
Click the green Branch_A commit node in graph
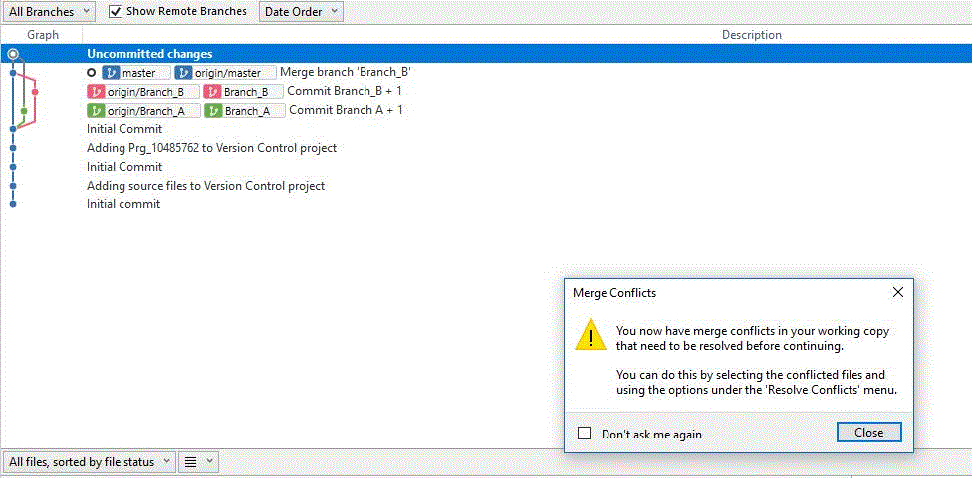[24, 111]
